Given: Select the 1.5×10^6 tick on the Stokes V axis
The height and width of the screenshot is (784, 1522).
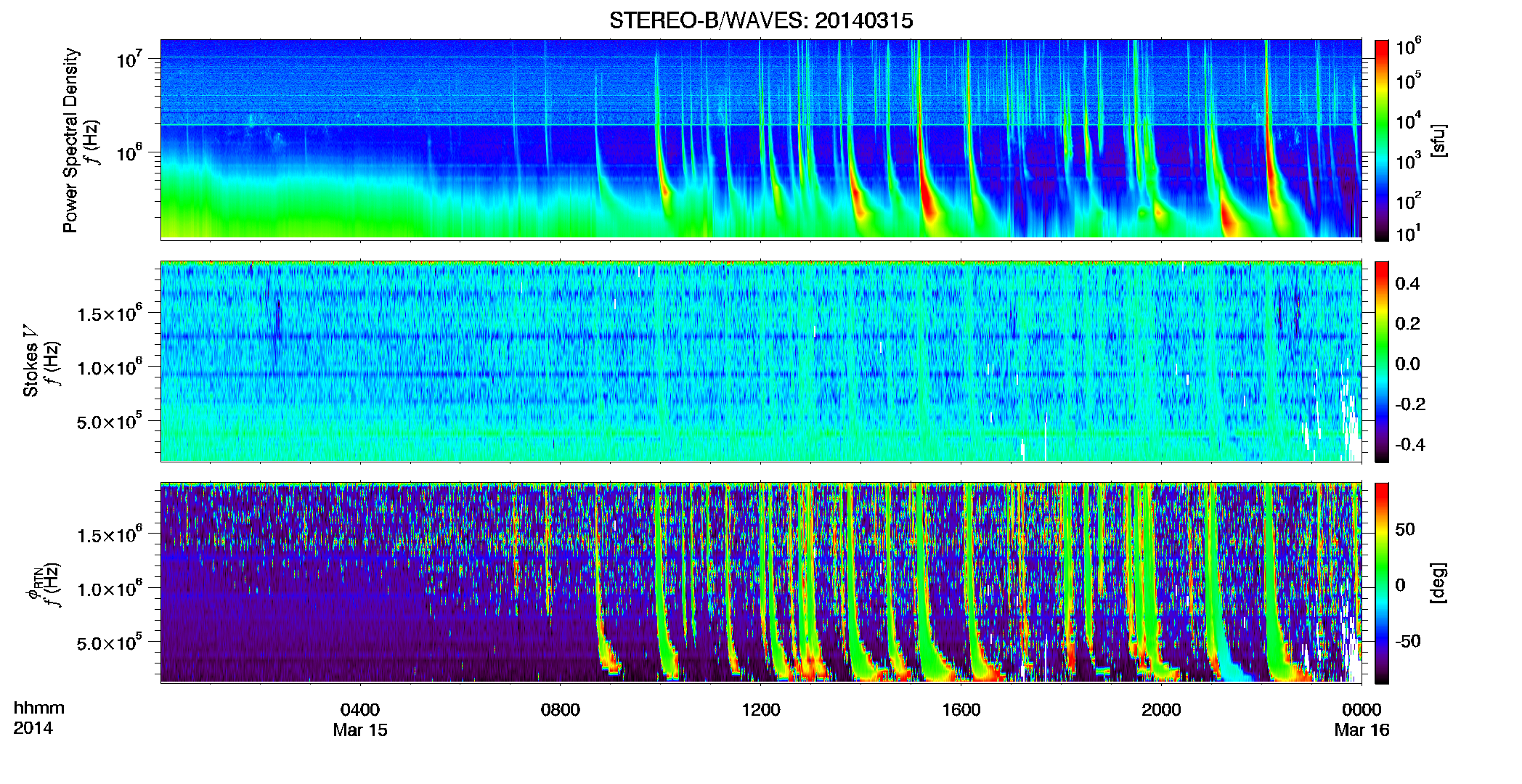Looking at the screenshot, I should 110,313.
